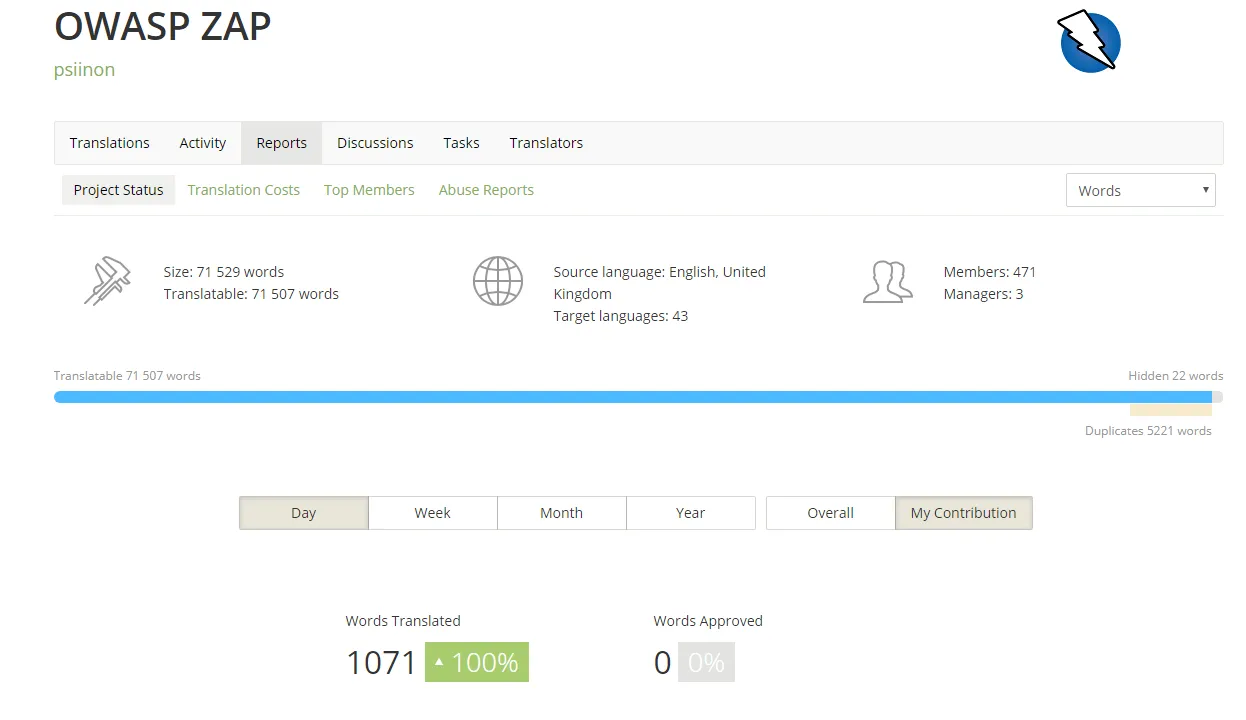Click the OWASP ZAP lightning logo

1089,41
